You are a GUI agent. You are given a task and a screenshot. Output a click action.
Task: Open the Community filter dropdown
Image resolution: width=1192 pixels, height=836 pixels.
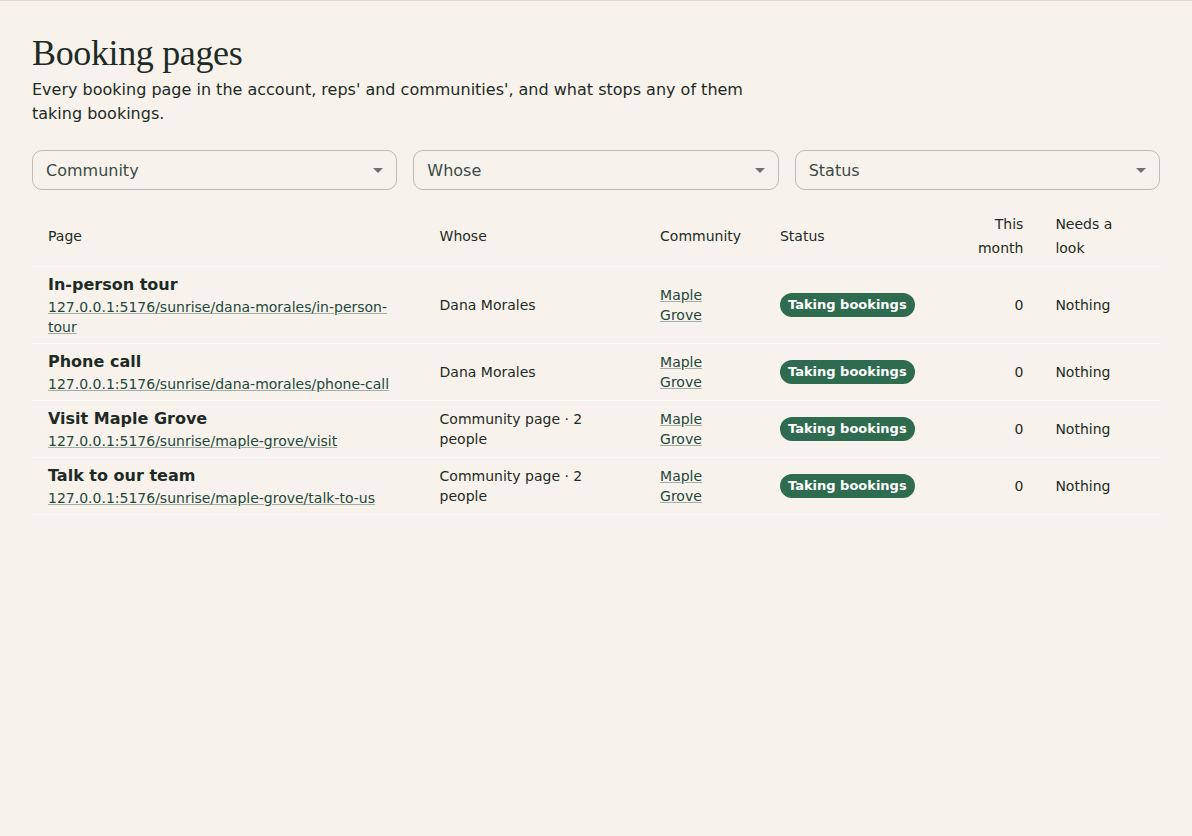pos(214,170)
